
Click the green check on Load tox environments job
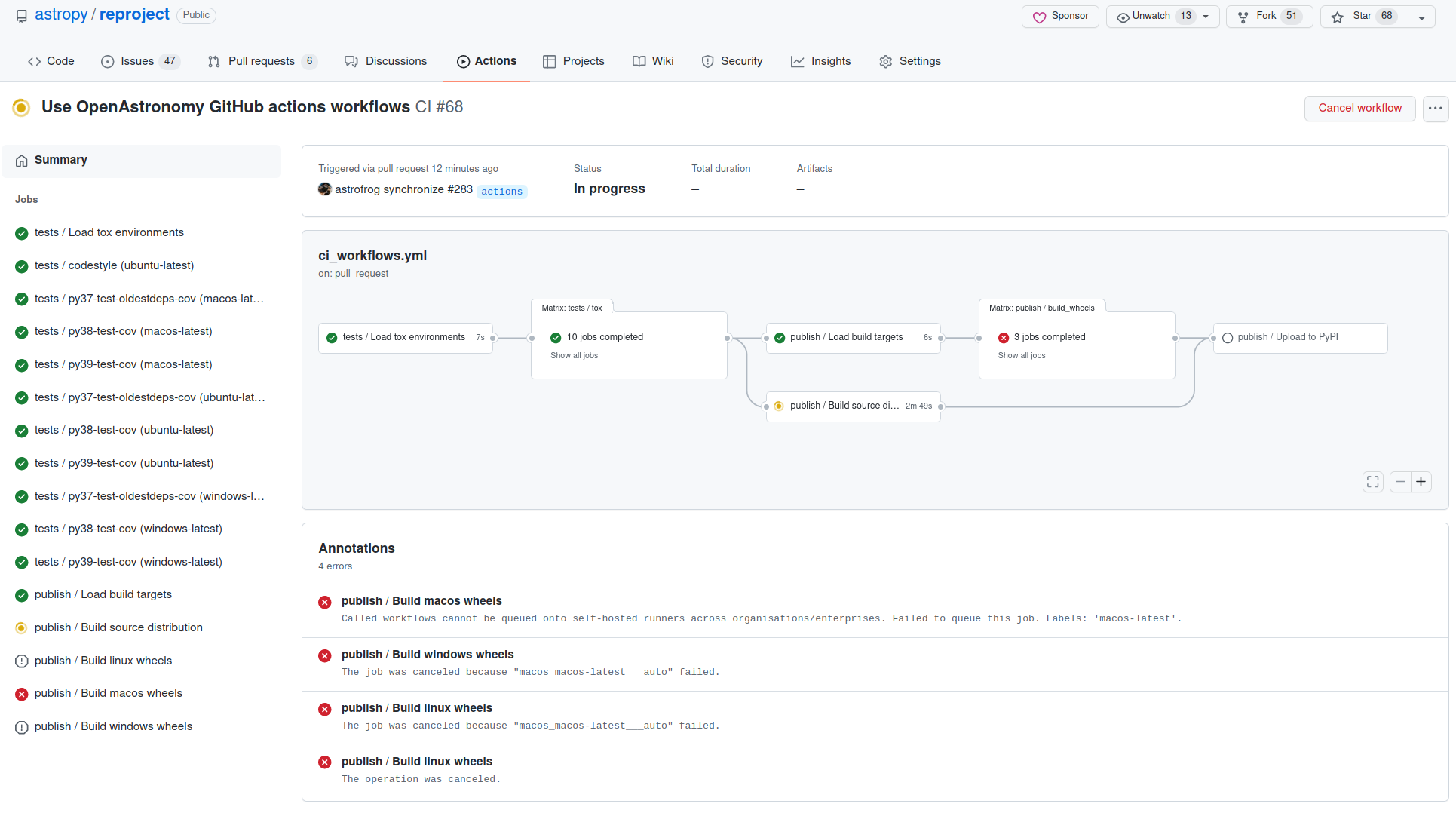tap(21, 233)
